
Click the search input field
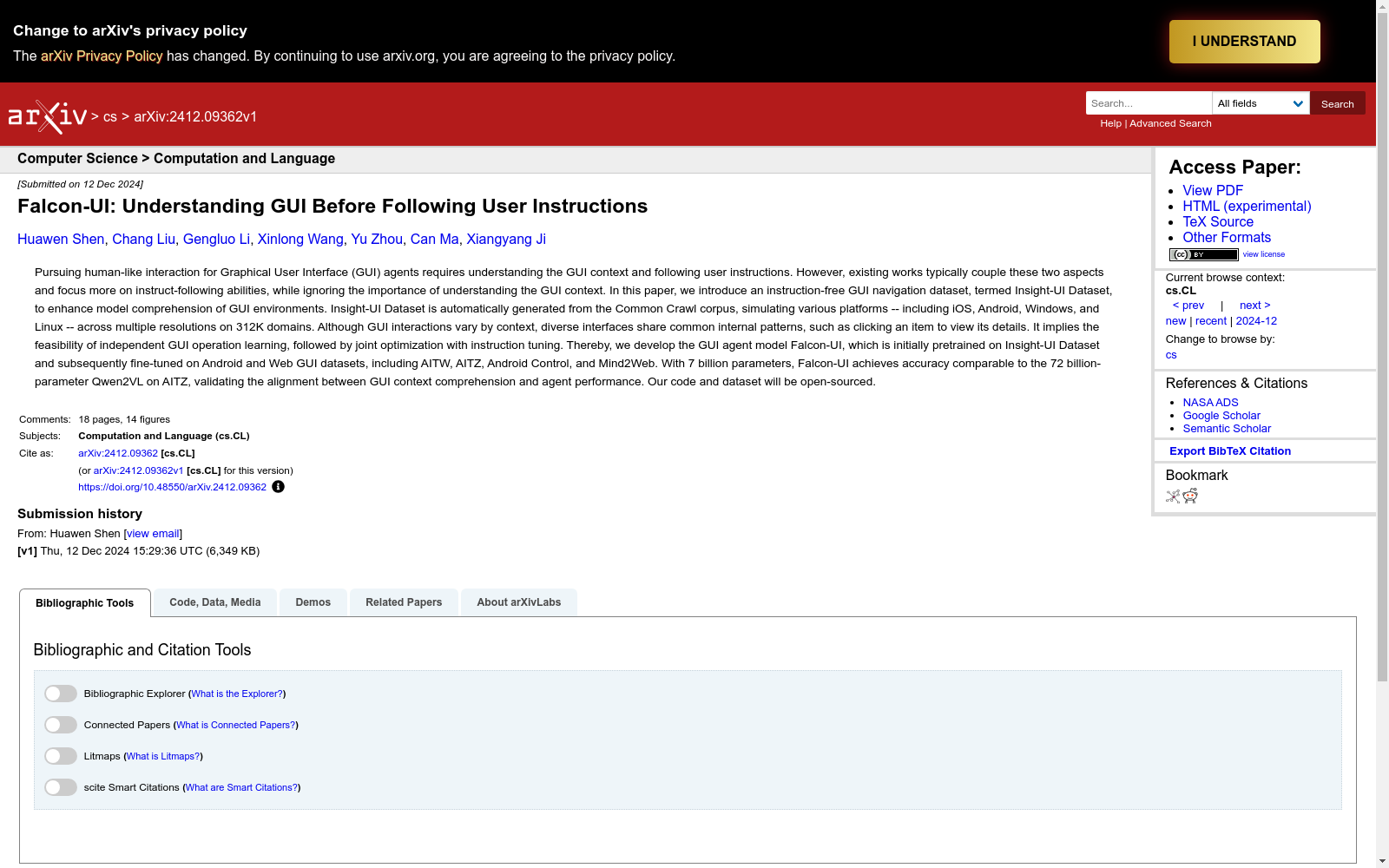(x=1149, y=103)
